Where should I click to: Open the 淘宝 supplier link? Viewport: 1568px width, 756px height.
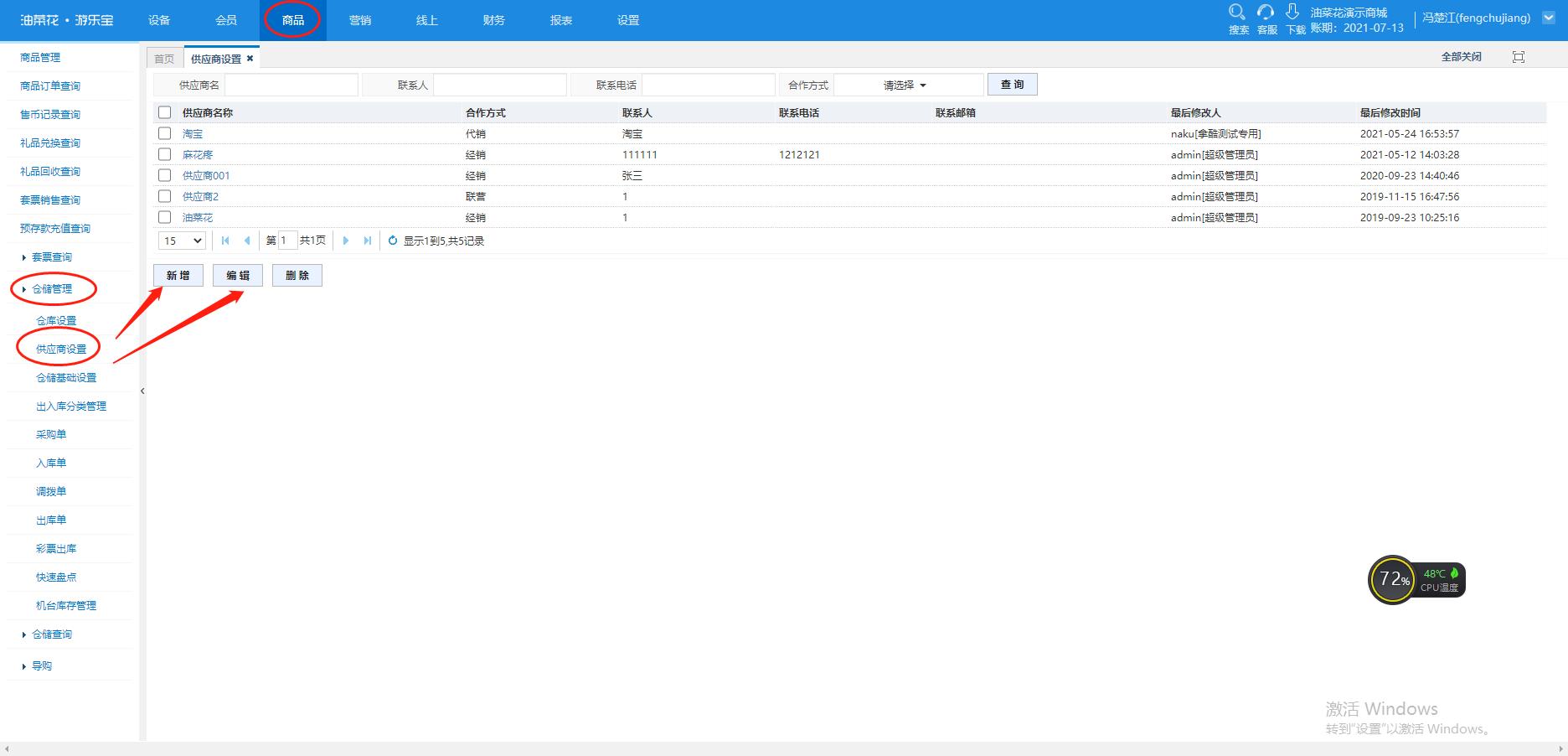[193, 134]
